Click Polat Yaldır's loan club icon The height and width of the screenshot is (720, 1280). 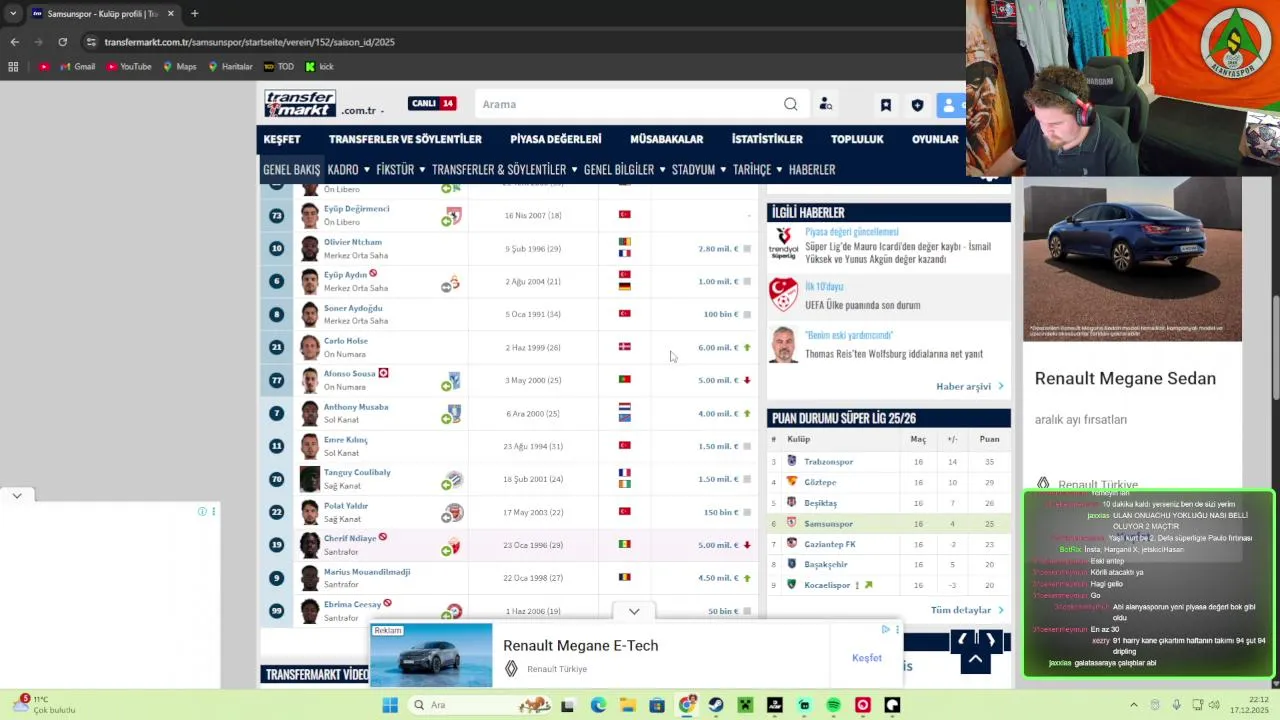454,512
